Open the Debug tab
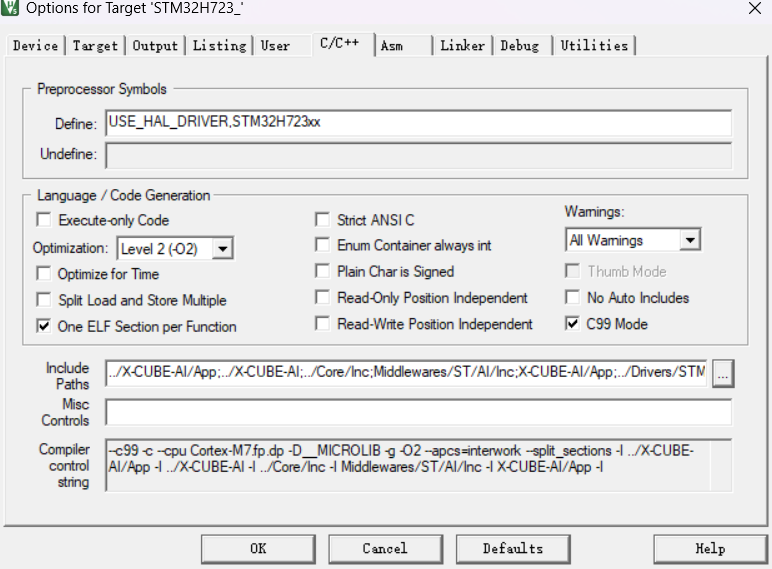The width and height of the screenshot is (772, 569). (x=520, y=46)
